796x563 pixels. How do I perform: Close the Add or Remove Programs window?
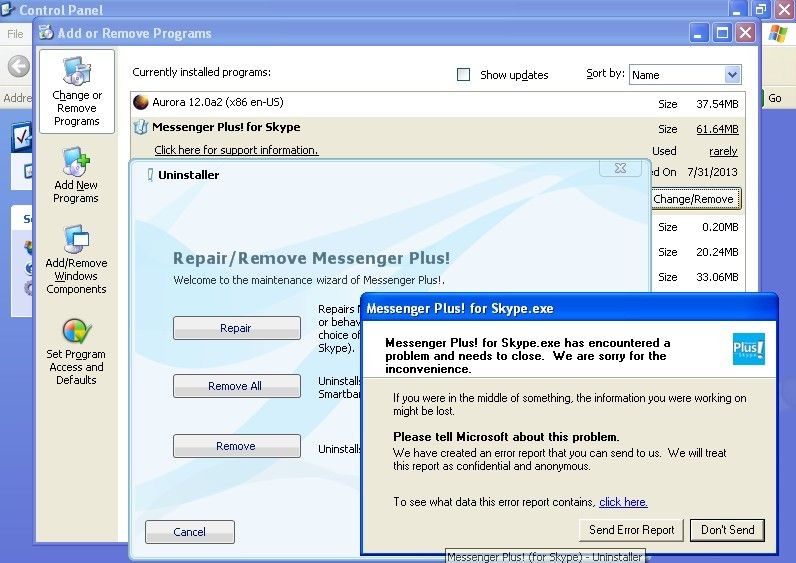point(745,34)
